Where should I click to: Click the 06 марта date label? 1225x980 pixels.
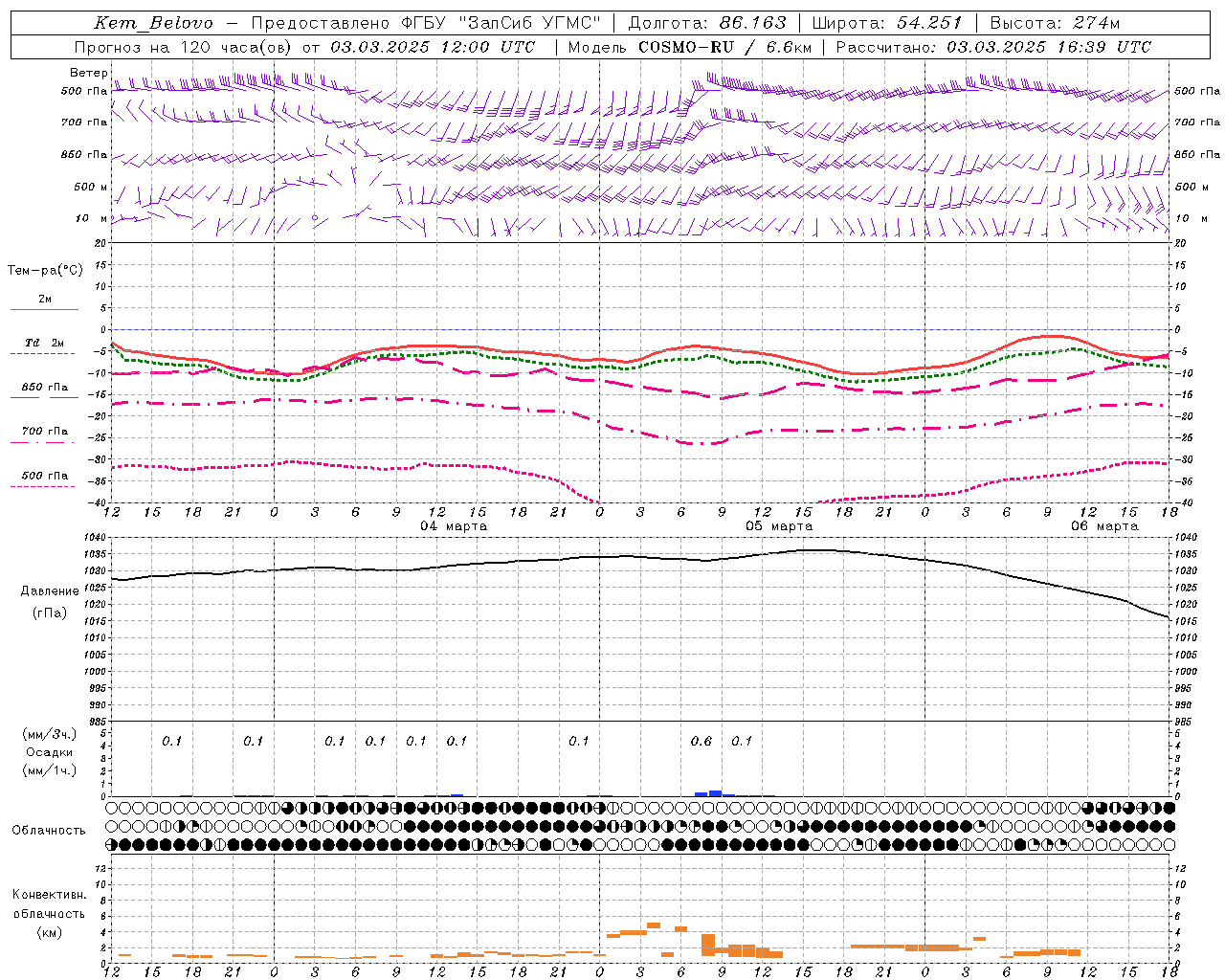point(1104,526)
